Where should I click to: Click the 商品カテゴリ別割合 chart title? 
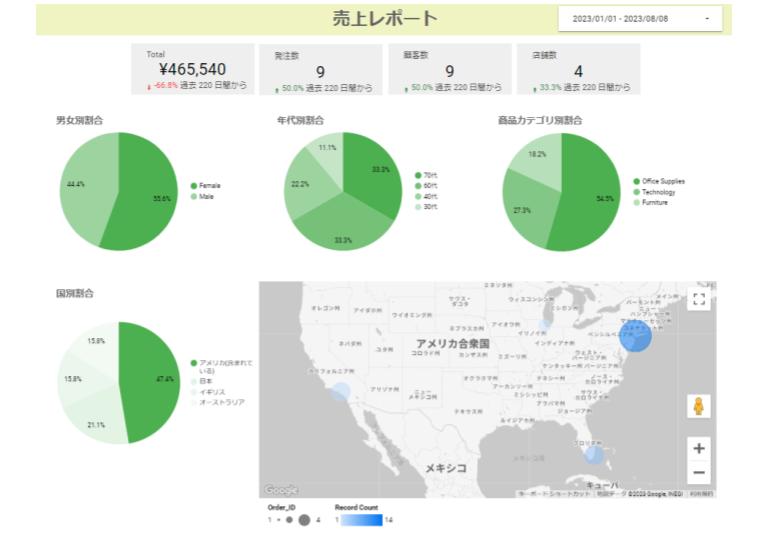pyautogui.click(x=540, y=121)
